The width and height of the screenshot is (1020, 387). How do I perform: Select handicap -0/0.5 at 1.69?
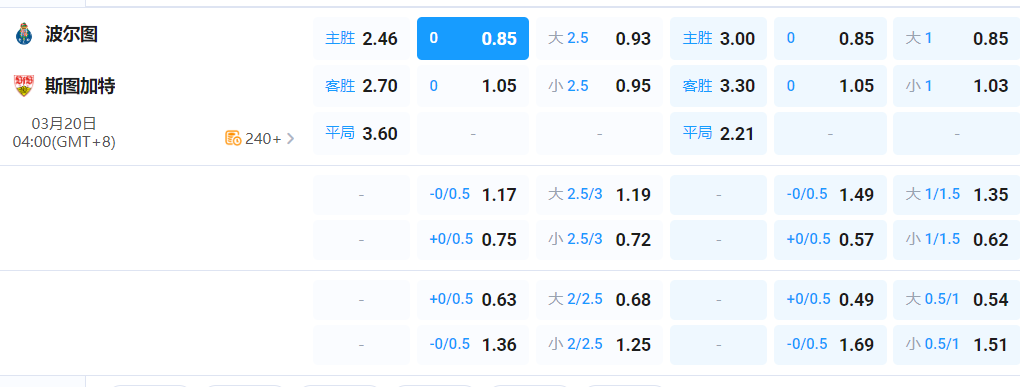click(x=830, y=345)
